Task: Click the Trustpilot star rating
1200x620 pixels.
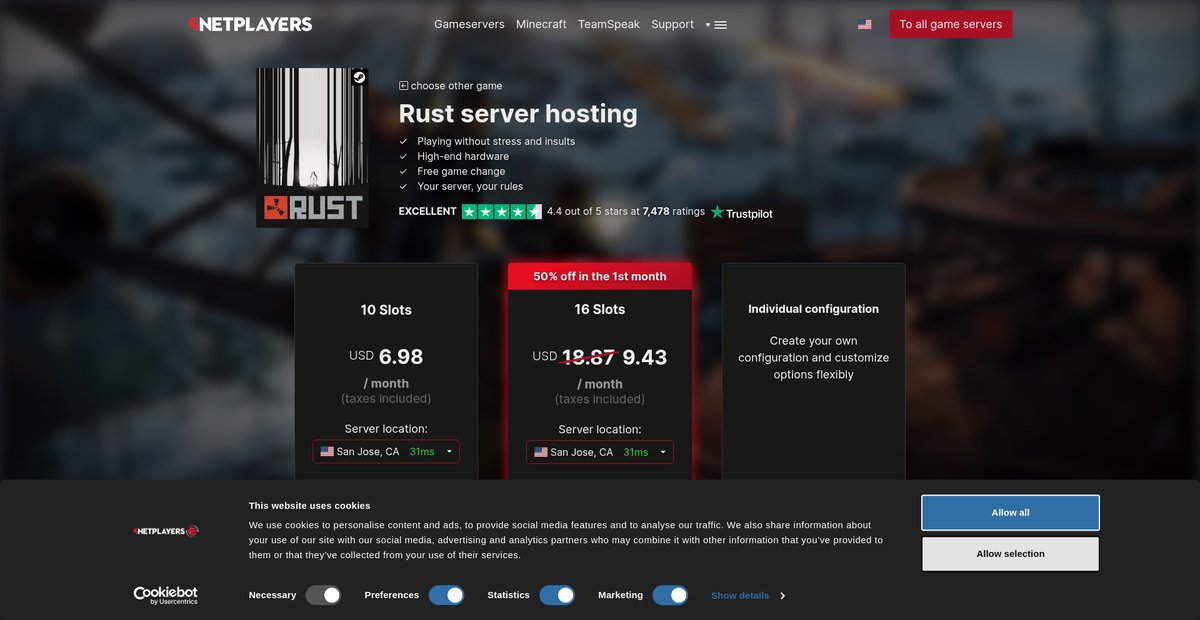Action: [501, 212]
